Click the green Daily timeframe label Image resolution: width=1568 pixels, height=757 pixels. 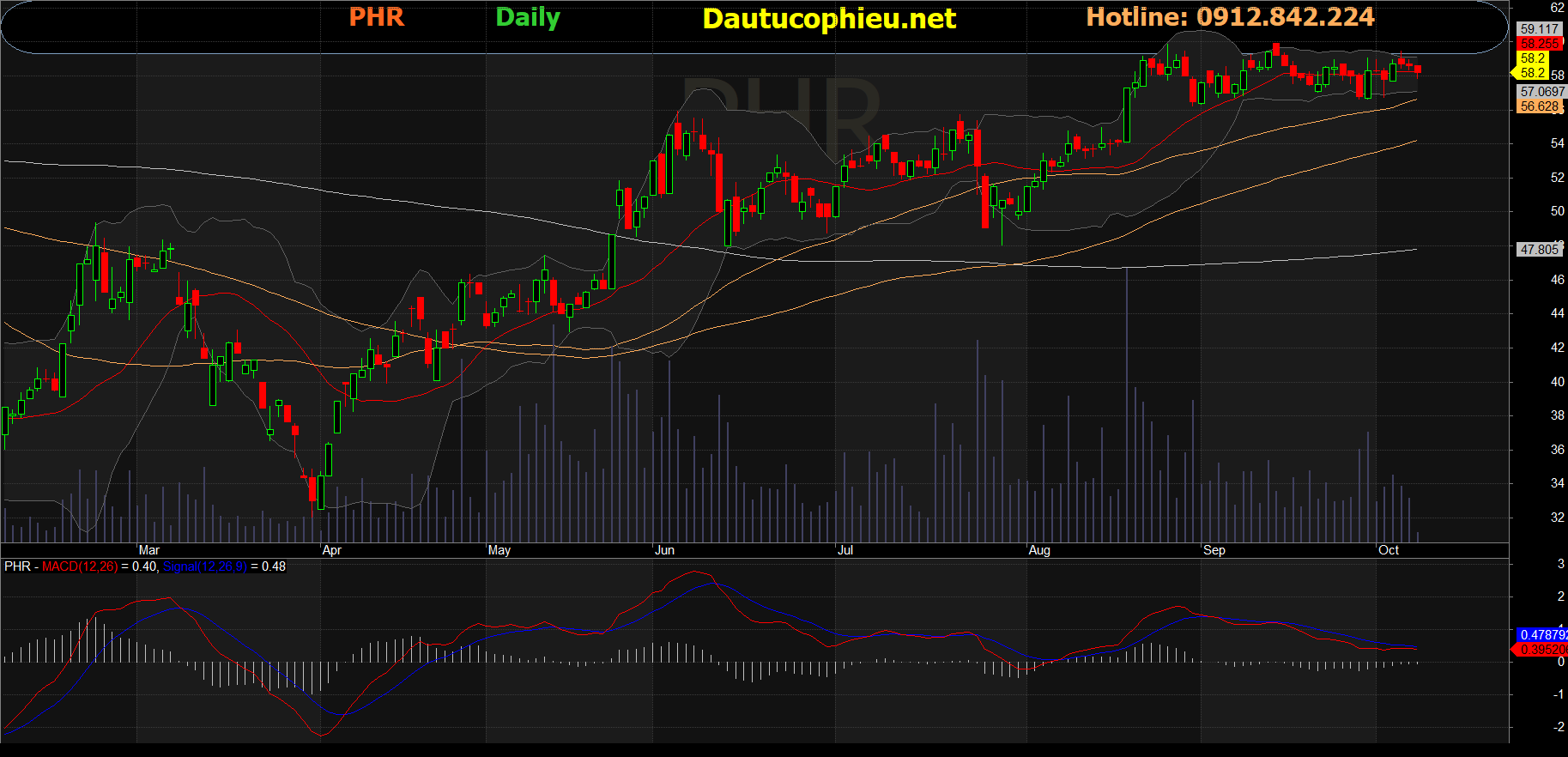tap(528, 17)
